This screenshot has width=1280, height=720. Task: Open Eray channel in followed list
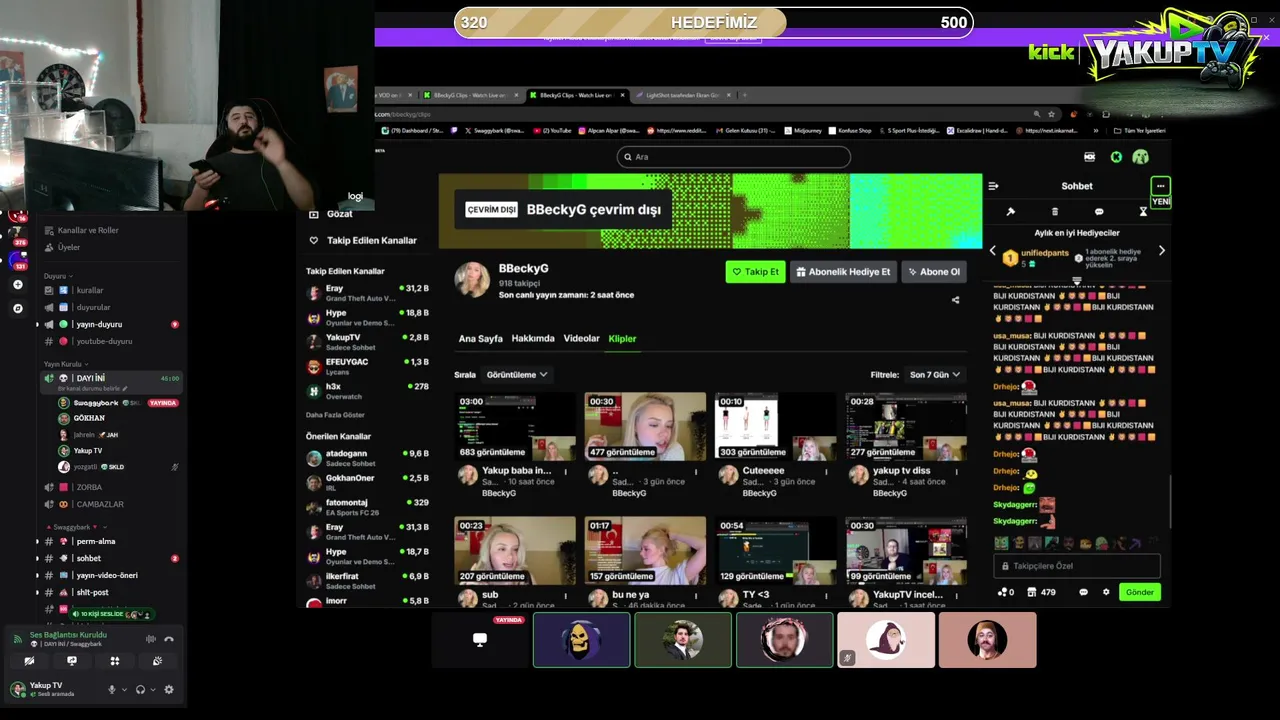coord(368,293)
